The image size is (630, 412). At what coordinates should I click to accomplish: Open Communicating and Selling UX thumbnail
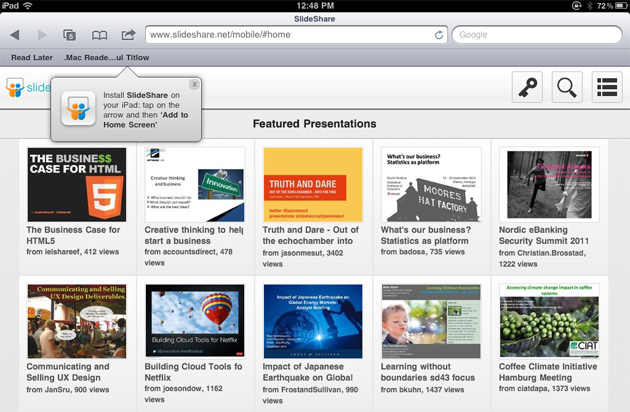[x=77, y=321]
